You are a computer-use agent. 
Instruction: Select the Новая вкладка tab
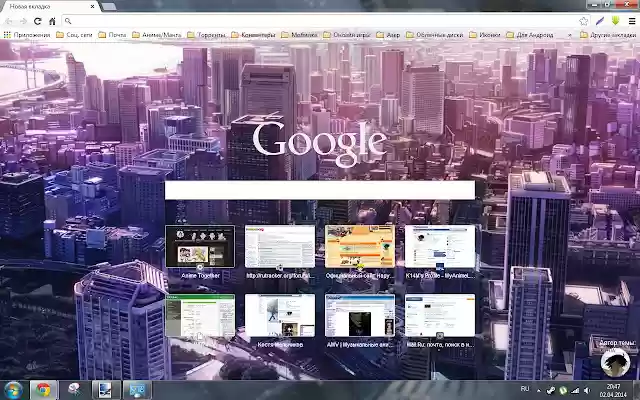[49, 7]
